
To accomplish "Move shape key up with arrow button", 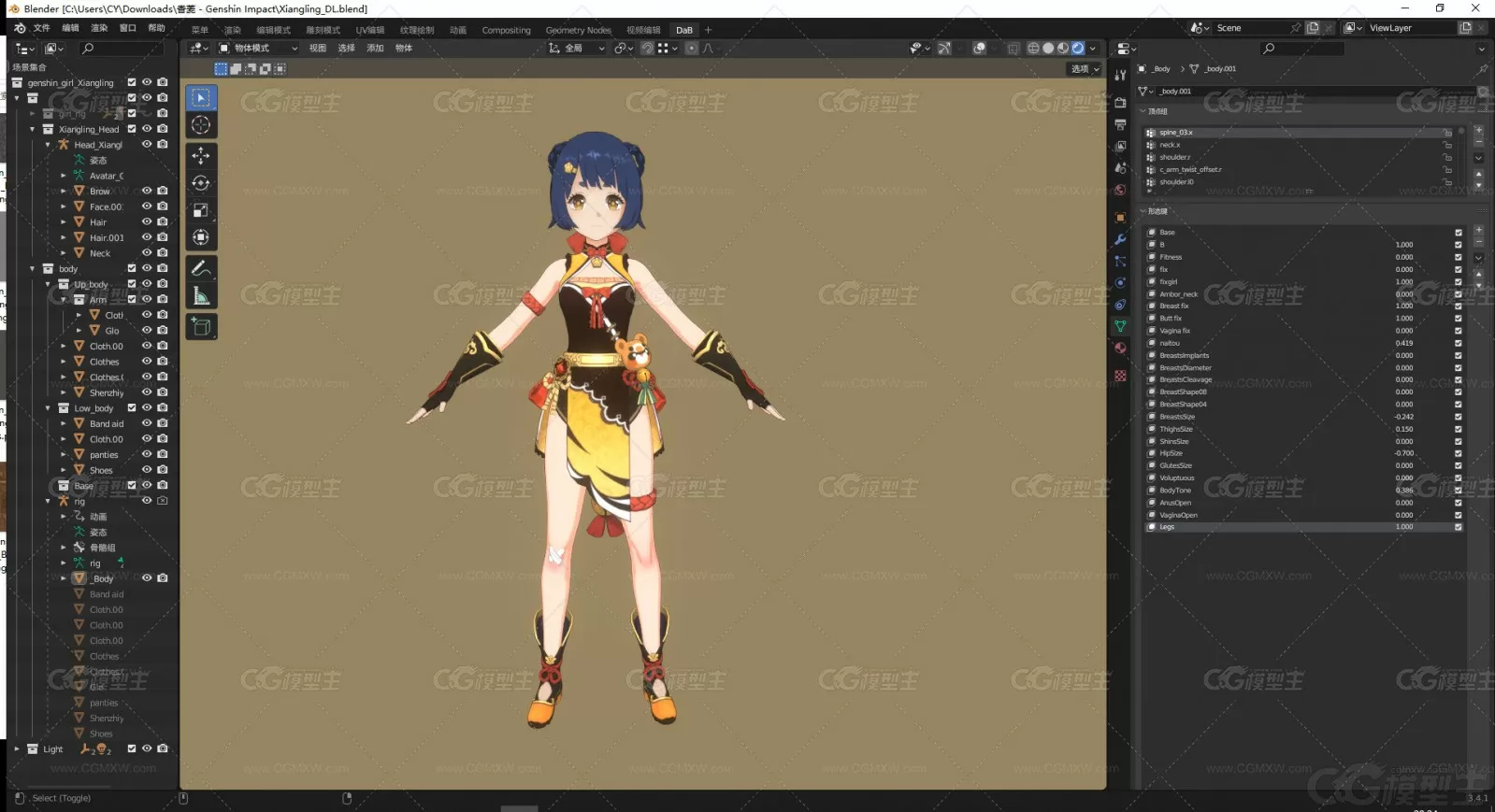I will [x=1478, y=275].
